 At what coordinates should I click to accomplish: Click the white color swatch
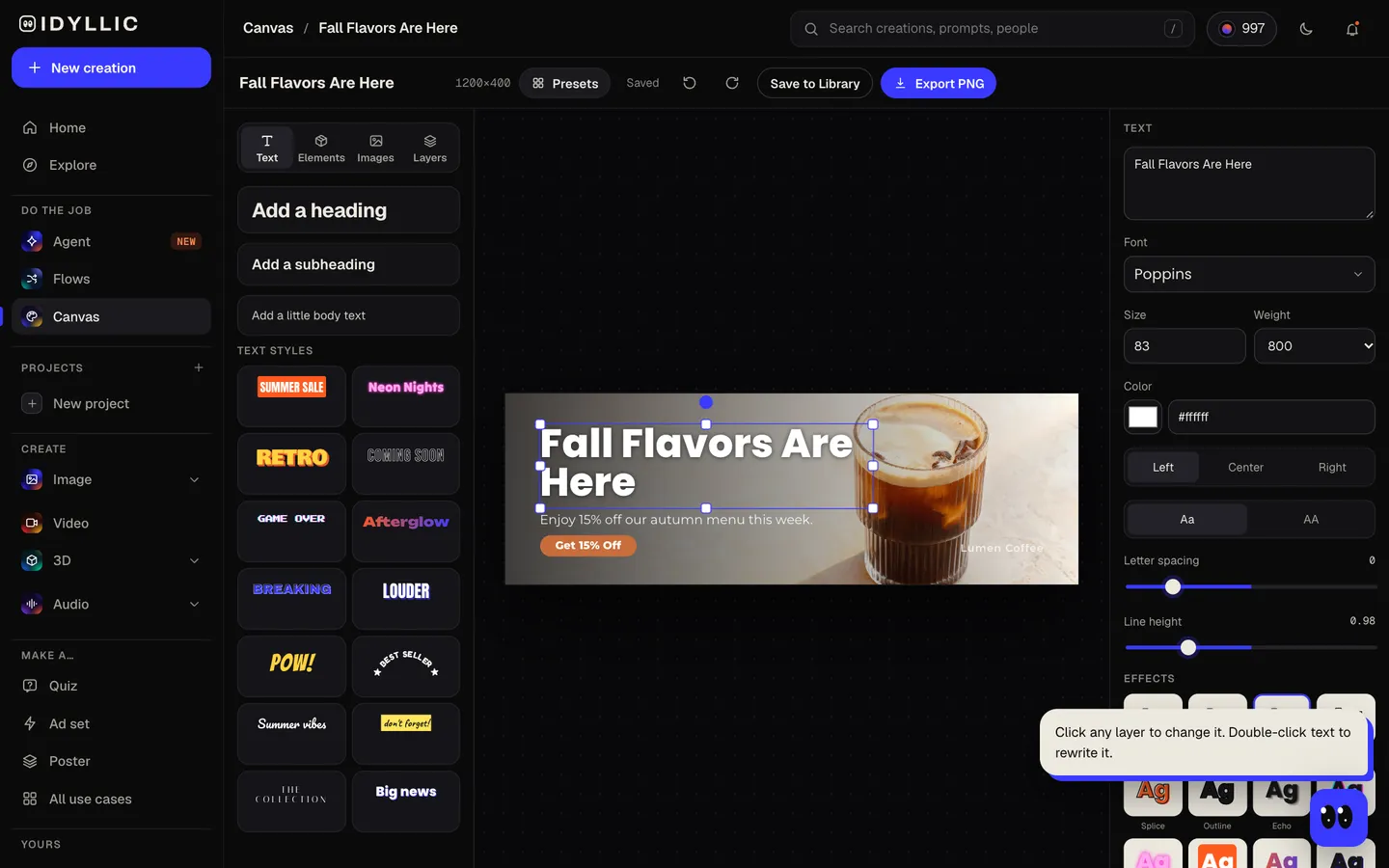tap(1143, 417)
